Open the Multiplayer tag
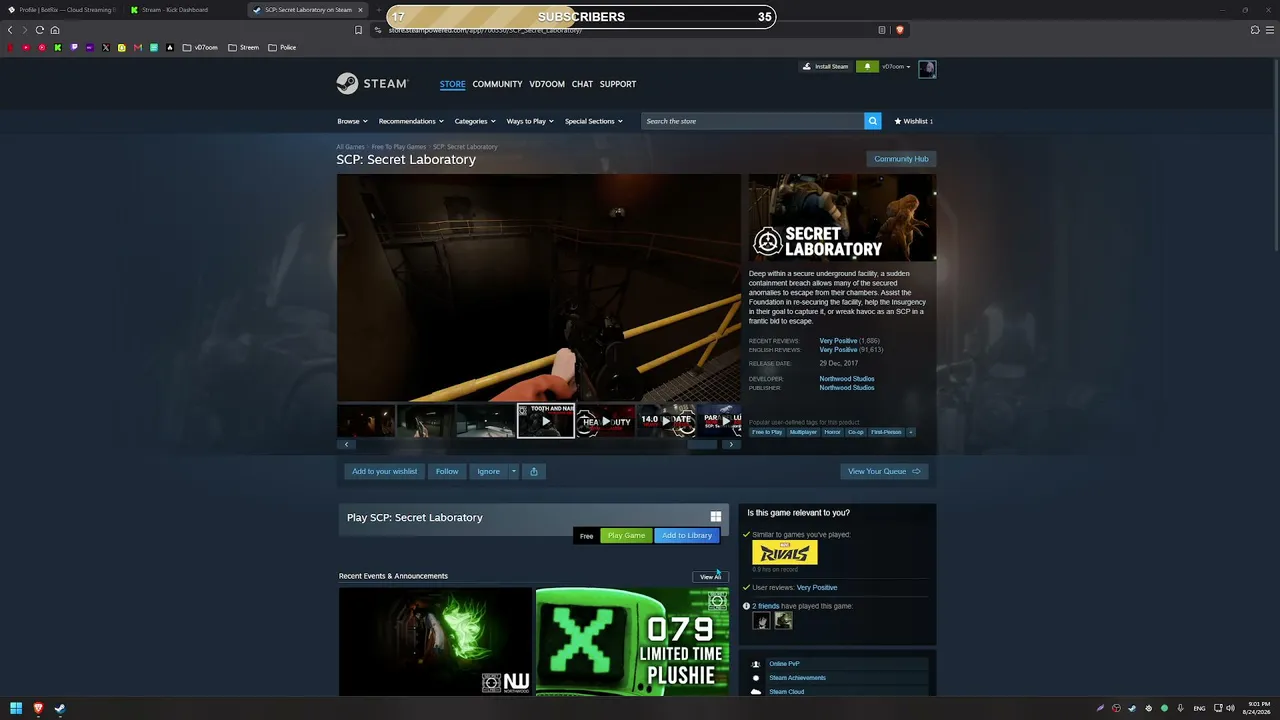 [803, 432]
